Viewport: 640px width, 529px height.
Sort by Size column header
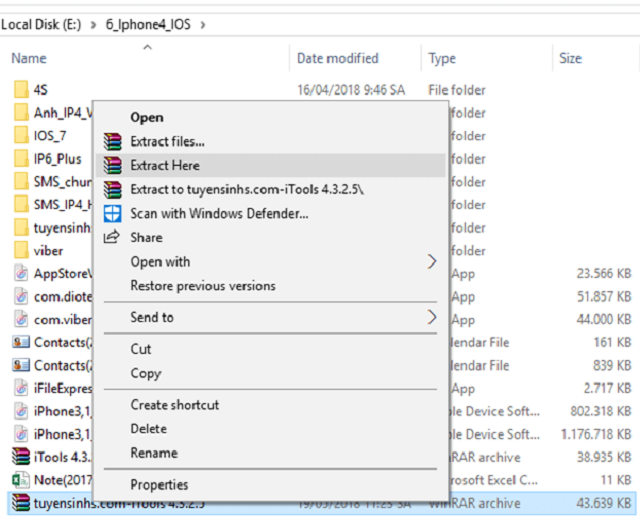[571, 58]
